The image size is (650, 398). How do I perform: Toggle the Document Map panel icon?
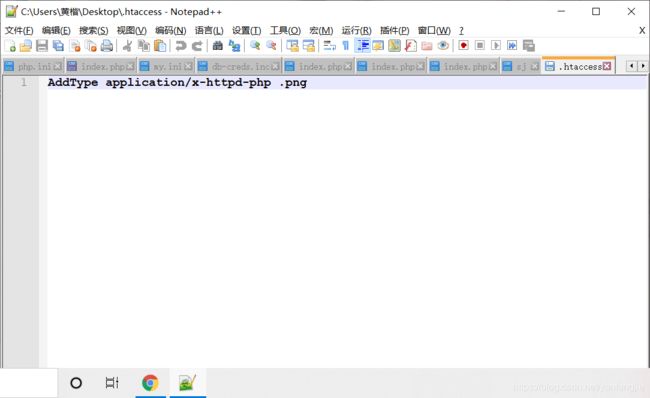(x=394, y=46)
